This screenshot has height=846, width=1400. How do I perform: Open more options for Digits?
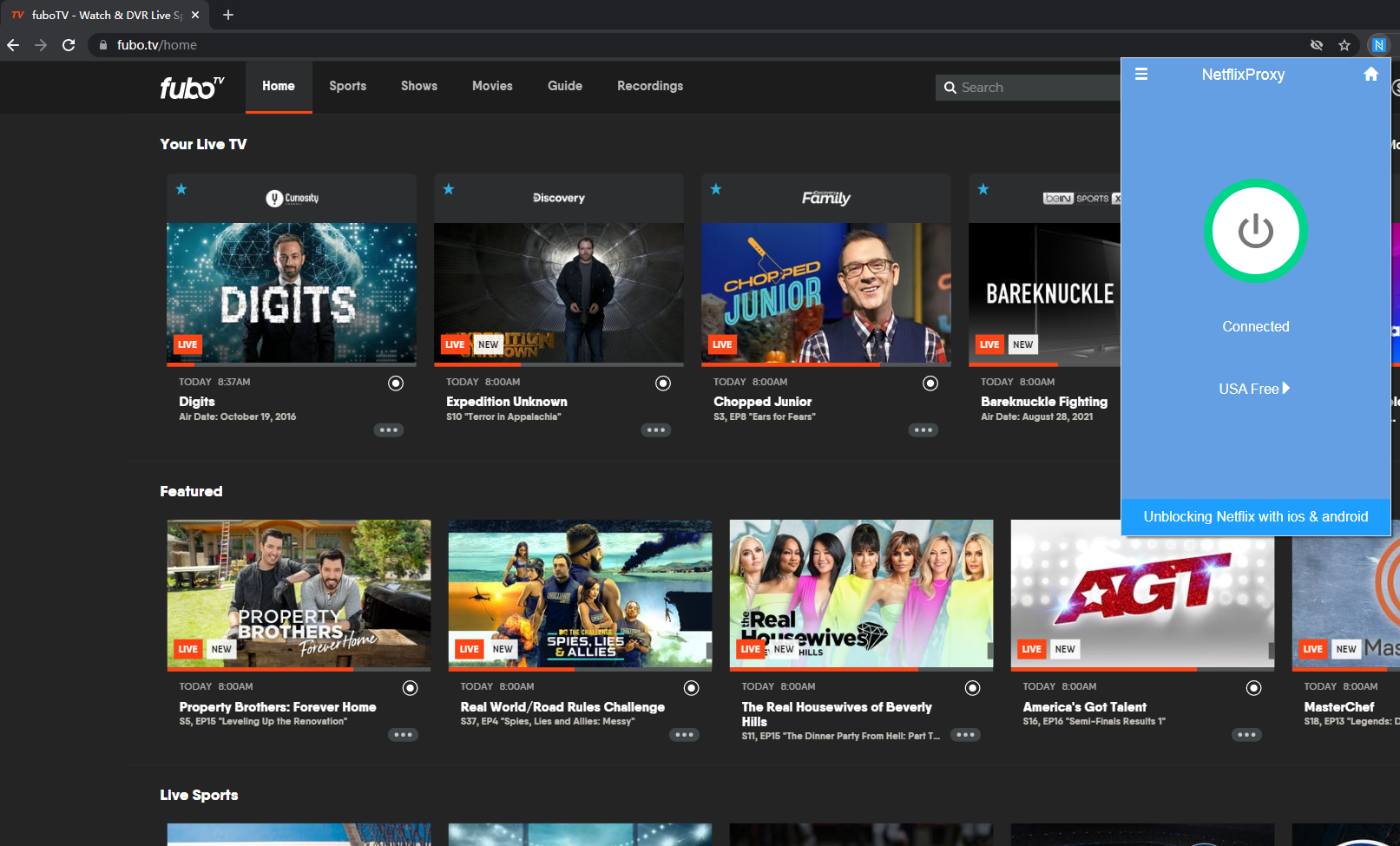pos(389,430)
